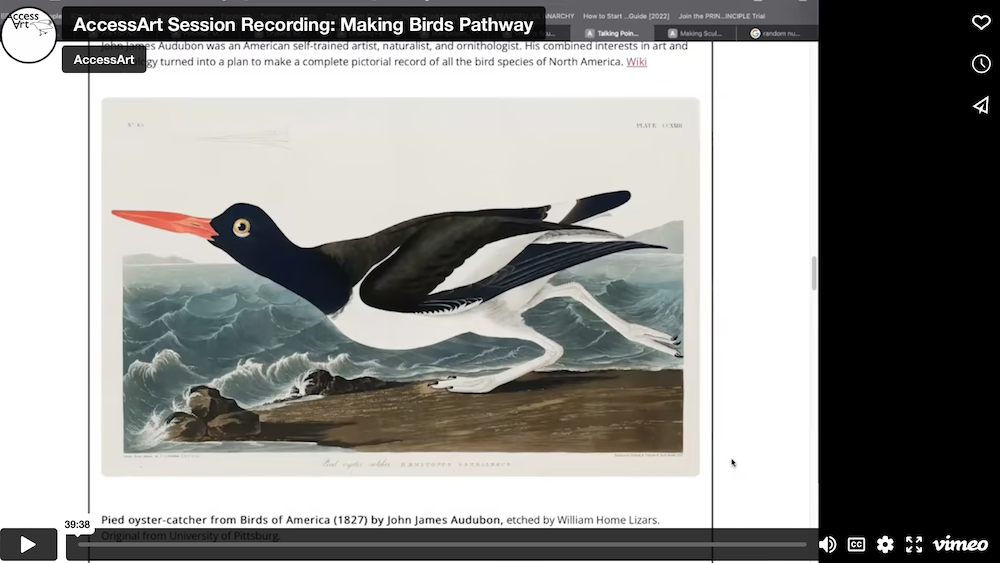1000x563 pixels.
Task: Open the How to Start ...Guide [2022] bookmark
Action: click(x=626, y=16)
